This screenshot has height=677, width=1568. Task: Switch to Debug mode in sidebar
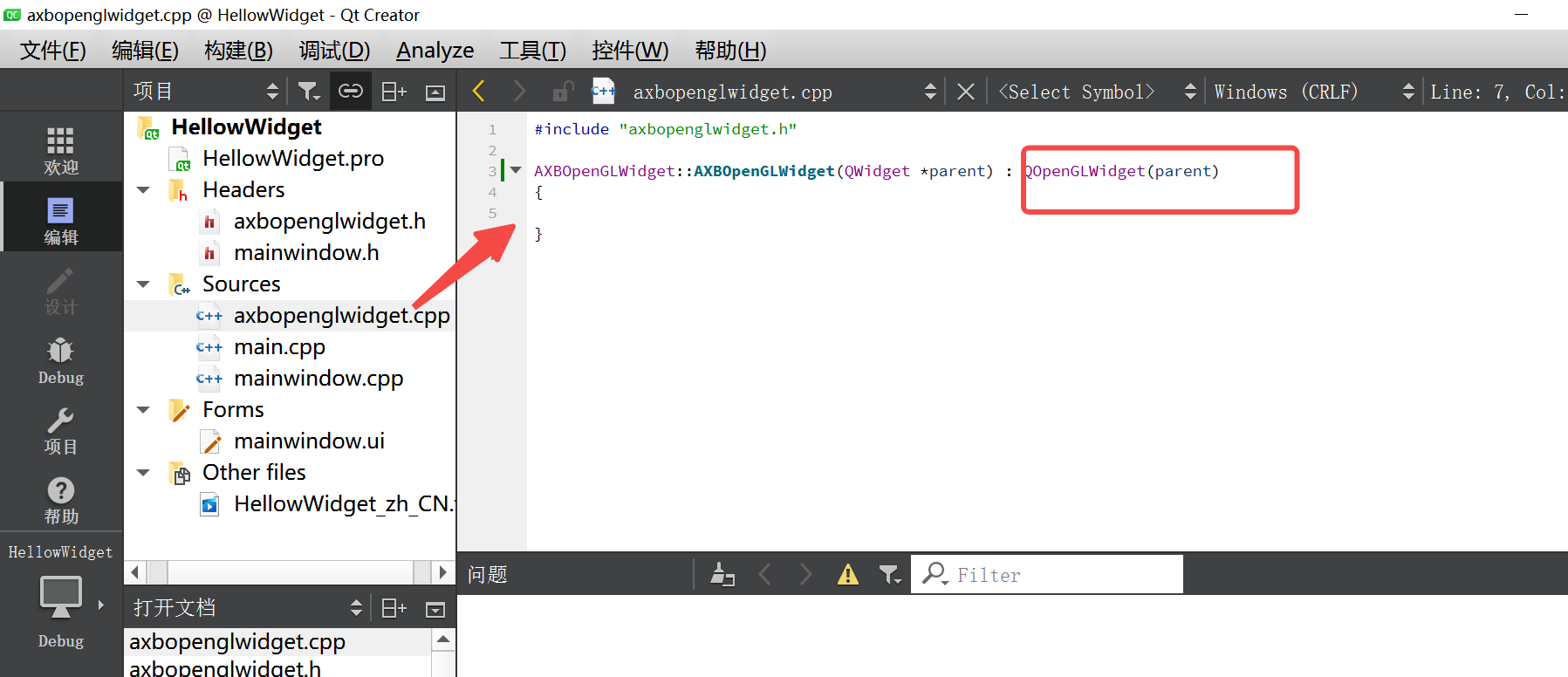pyautogui.click(x=61, y=361)
